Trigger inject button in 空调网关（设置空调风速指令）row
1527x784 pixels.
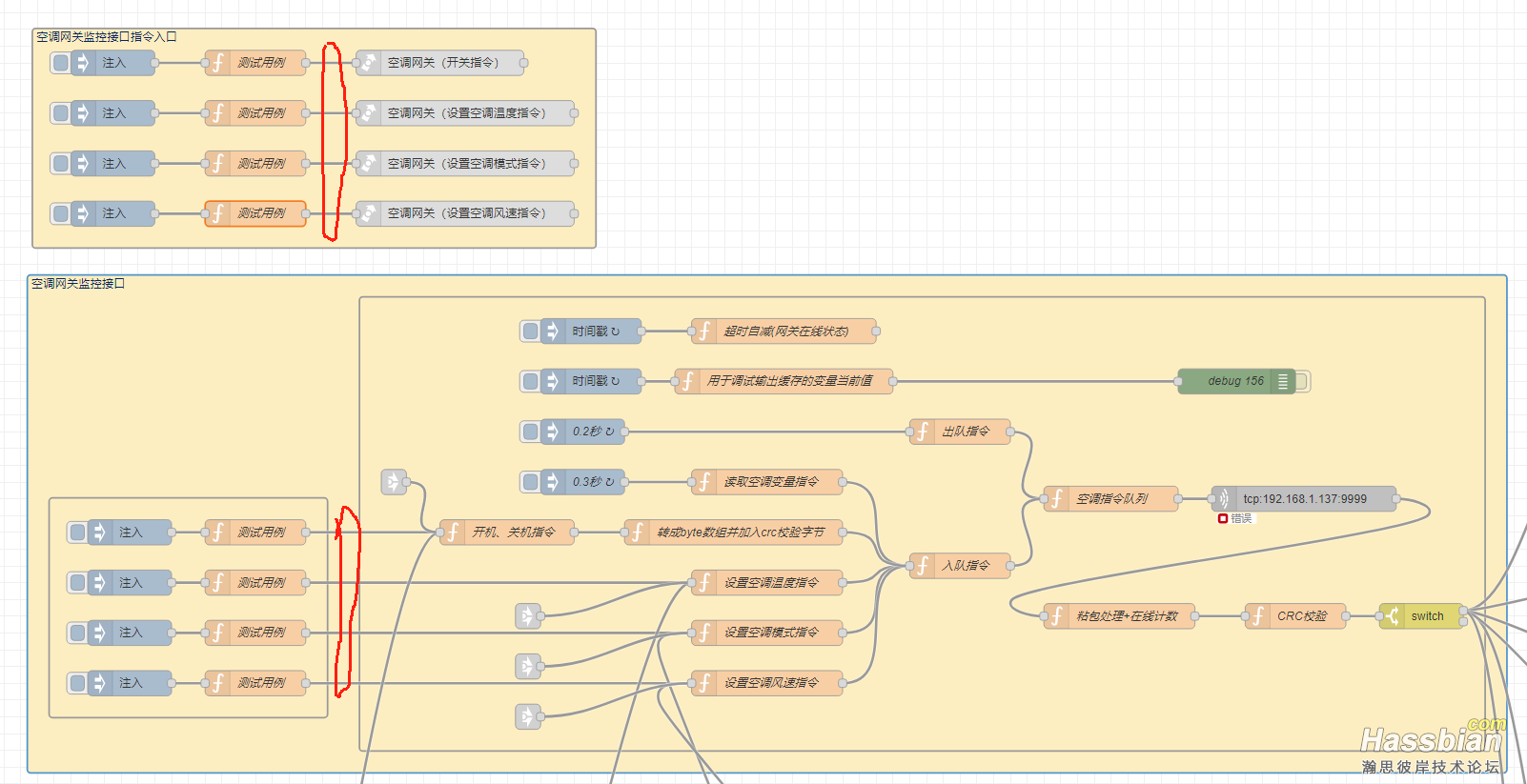tap(61, 213)
